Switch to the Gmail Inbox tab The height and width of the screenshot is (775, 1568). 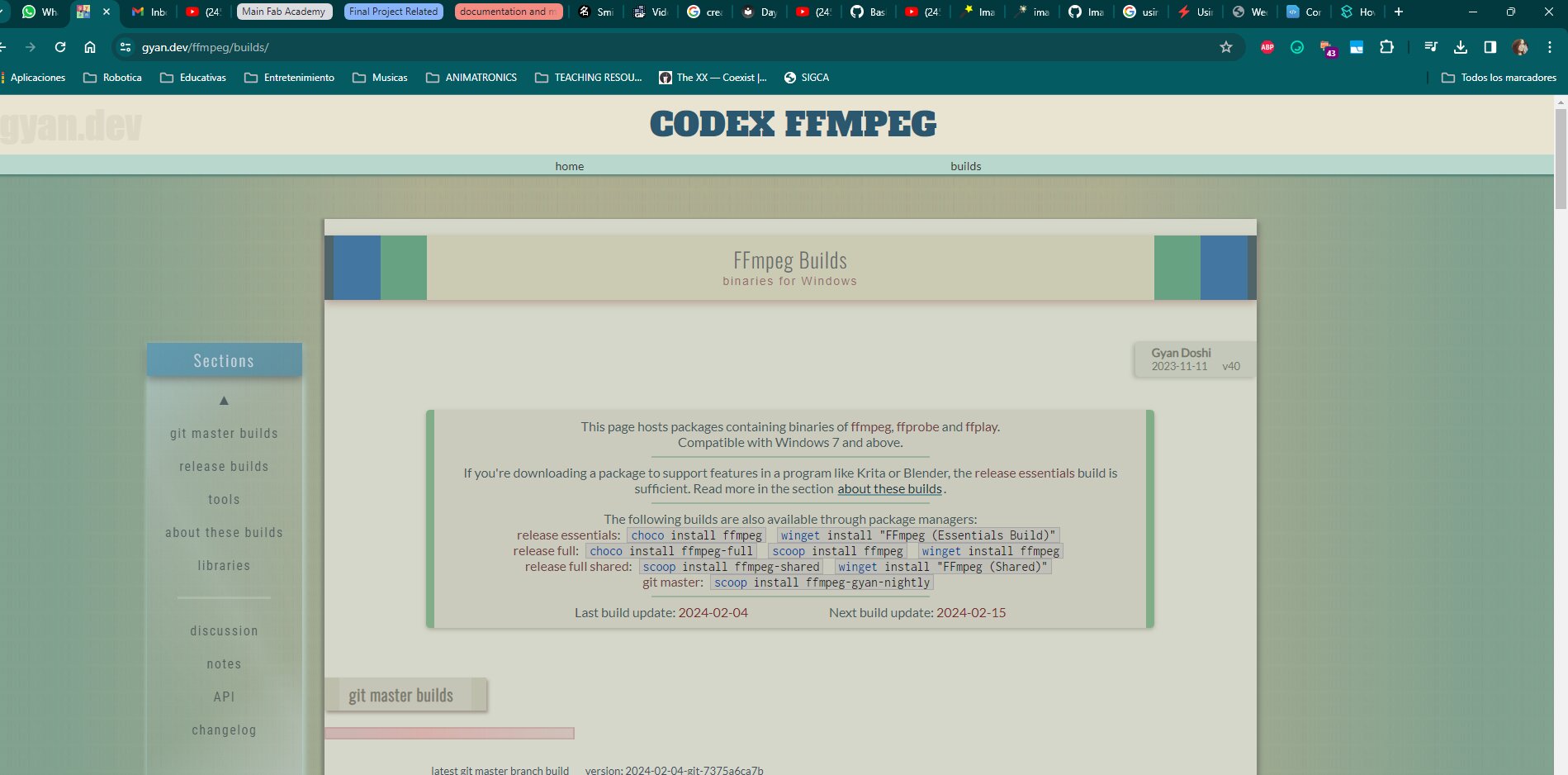pos(149,12)
